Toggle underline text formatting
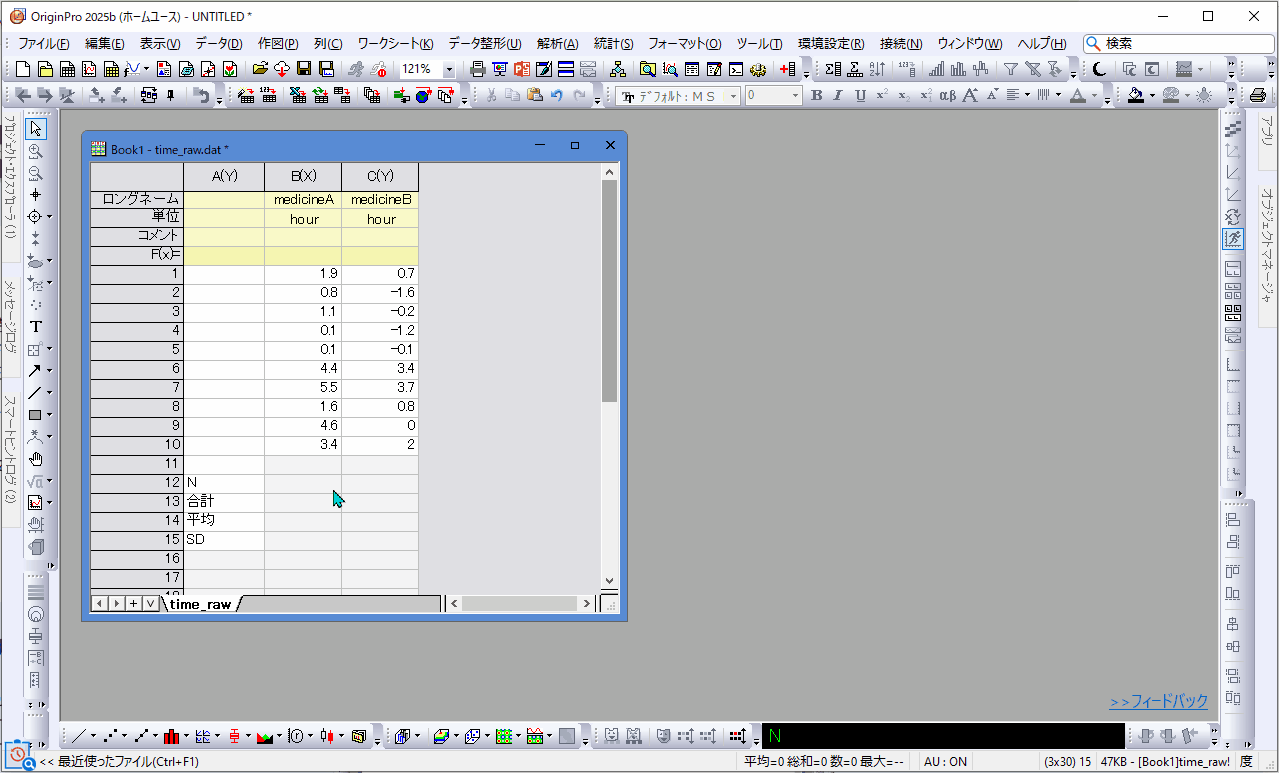This screenshot has width=1279, height=773. click(x=860, y=96)
